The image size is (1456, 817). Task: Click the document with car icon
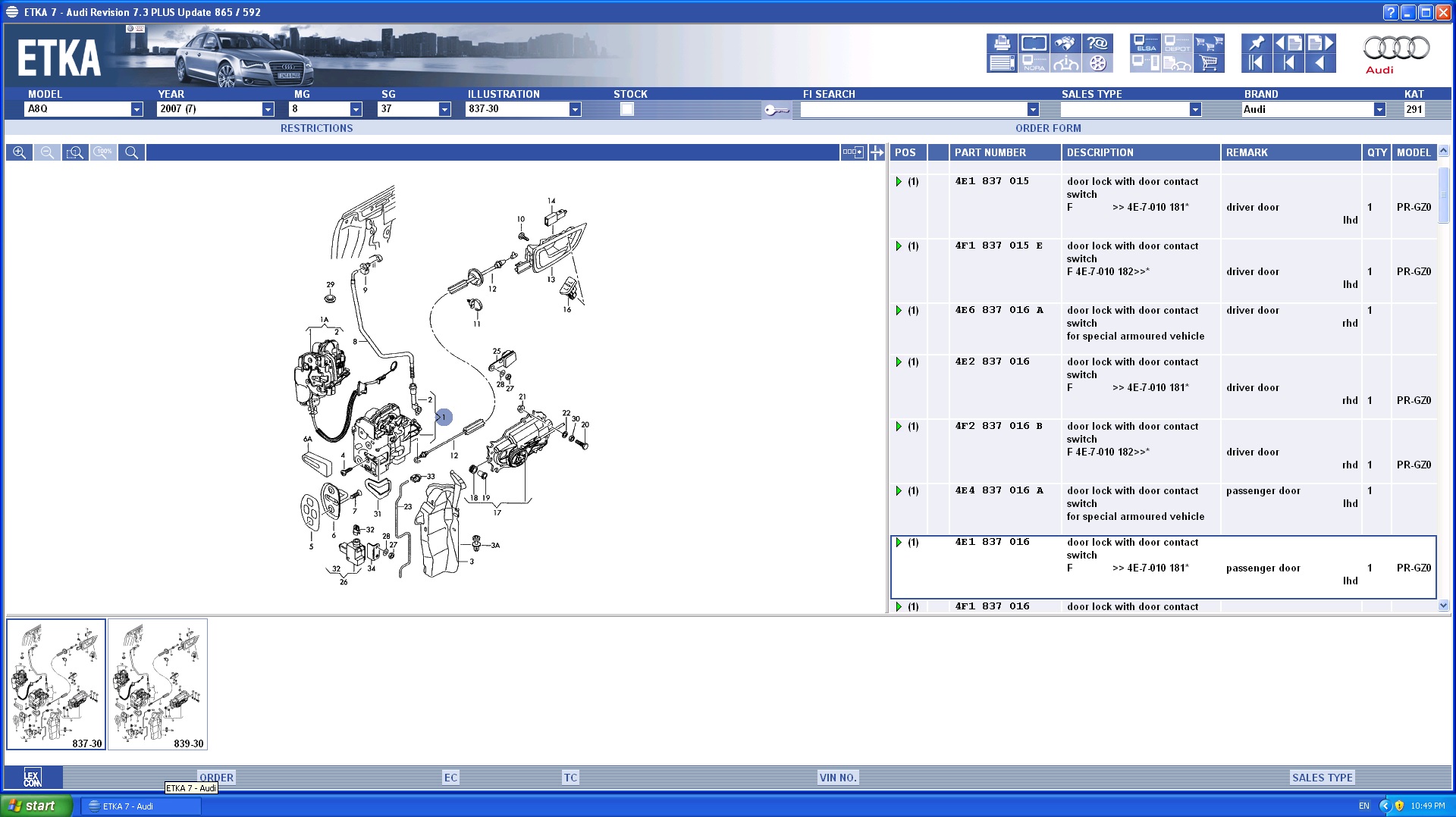(x=1177, y=64)
